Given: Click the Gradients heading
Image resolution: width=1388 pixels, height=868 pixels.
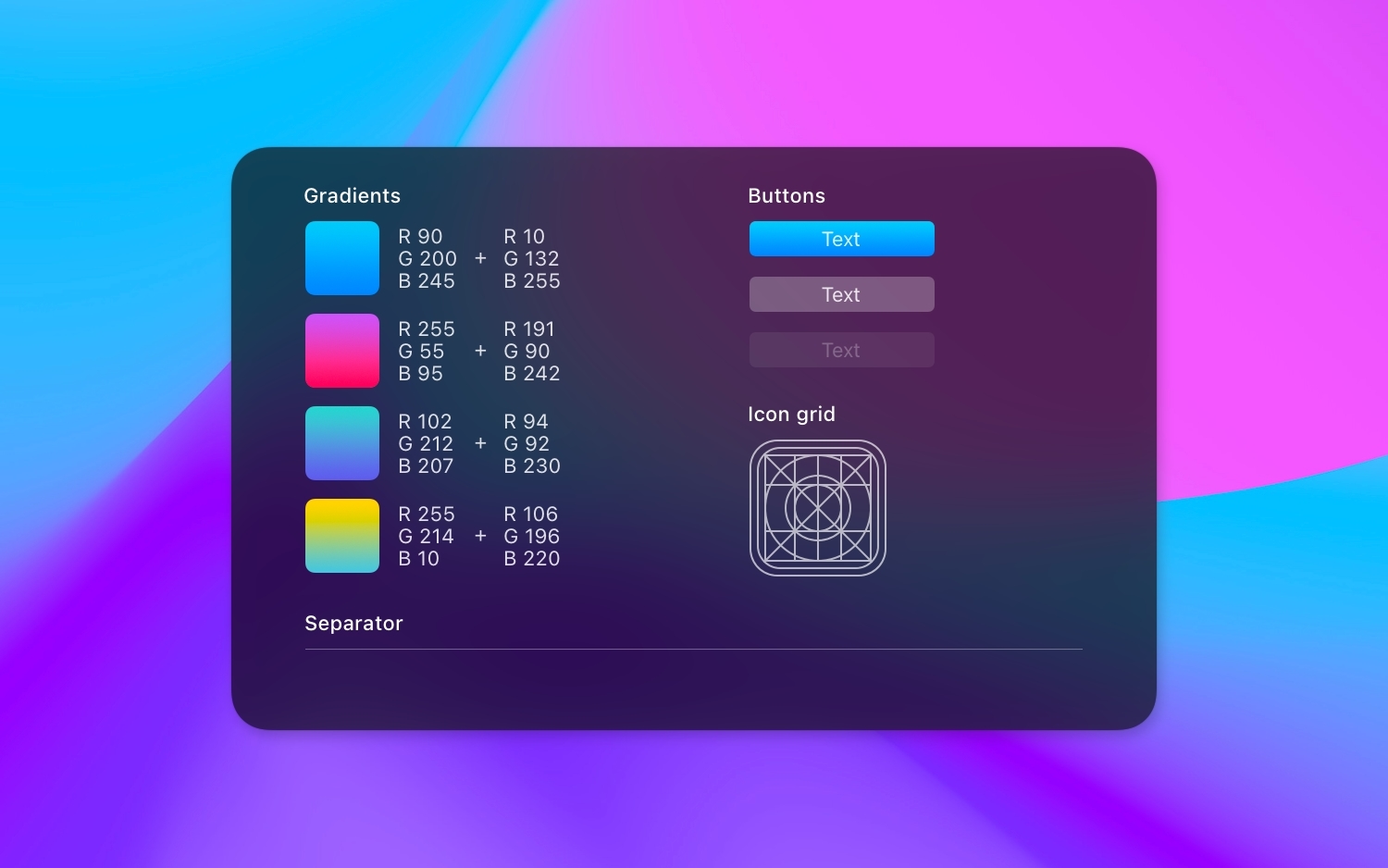Looking at the screenshot, I should (352, 196).
